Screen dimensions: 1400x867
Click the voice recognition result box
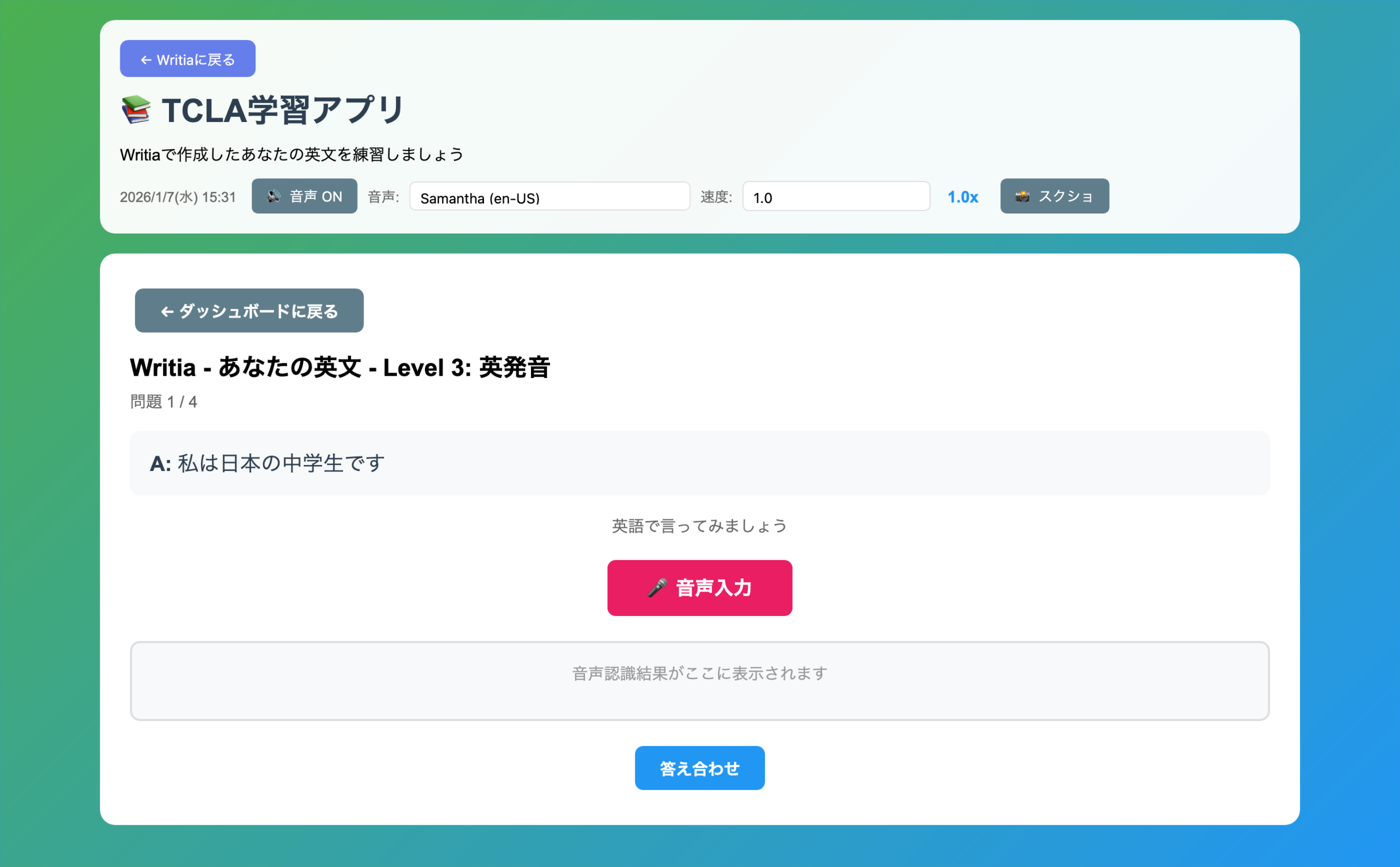(699, 680)
